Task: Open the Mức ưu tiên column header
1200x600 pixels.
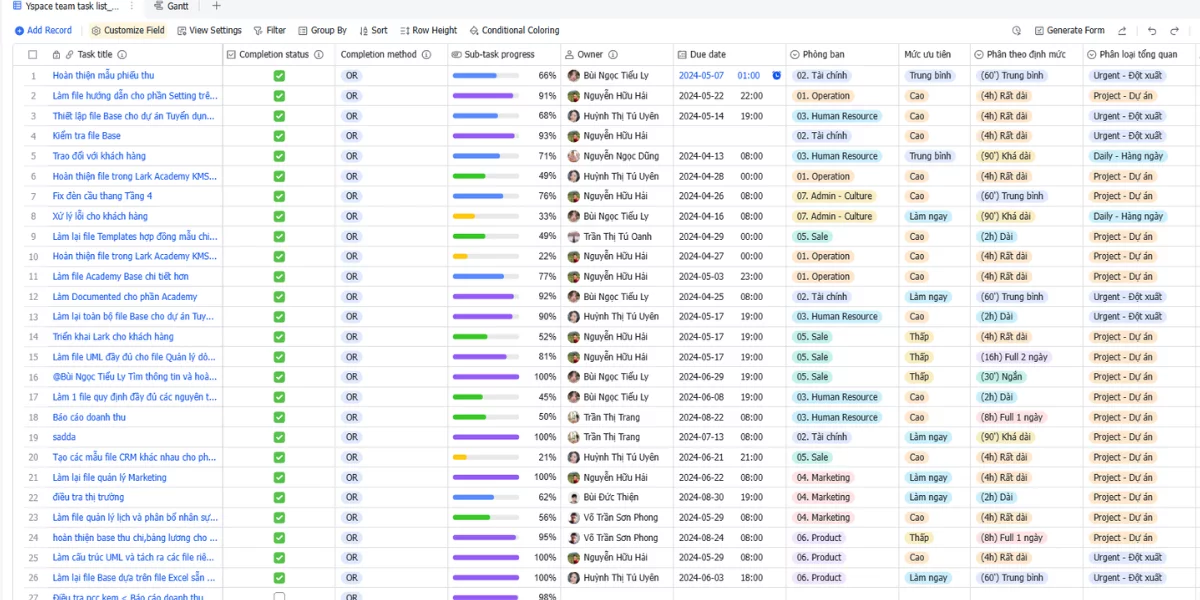Action: [934, 55]
